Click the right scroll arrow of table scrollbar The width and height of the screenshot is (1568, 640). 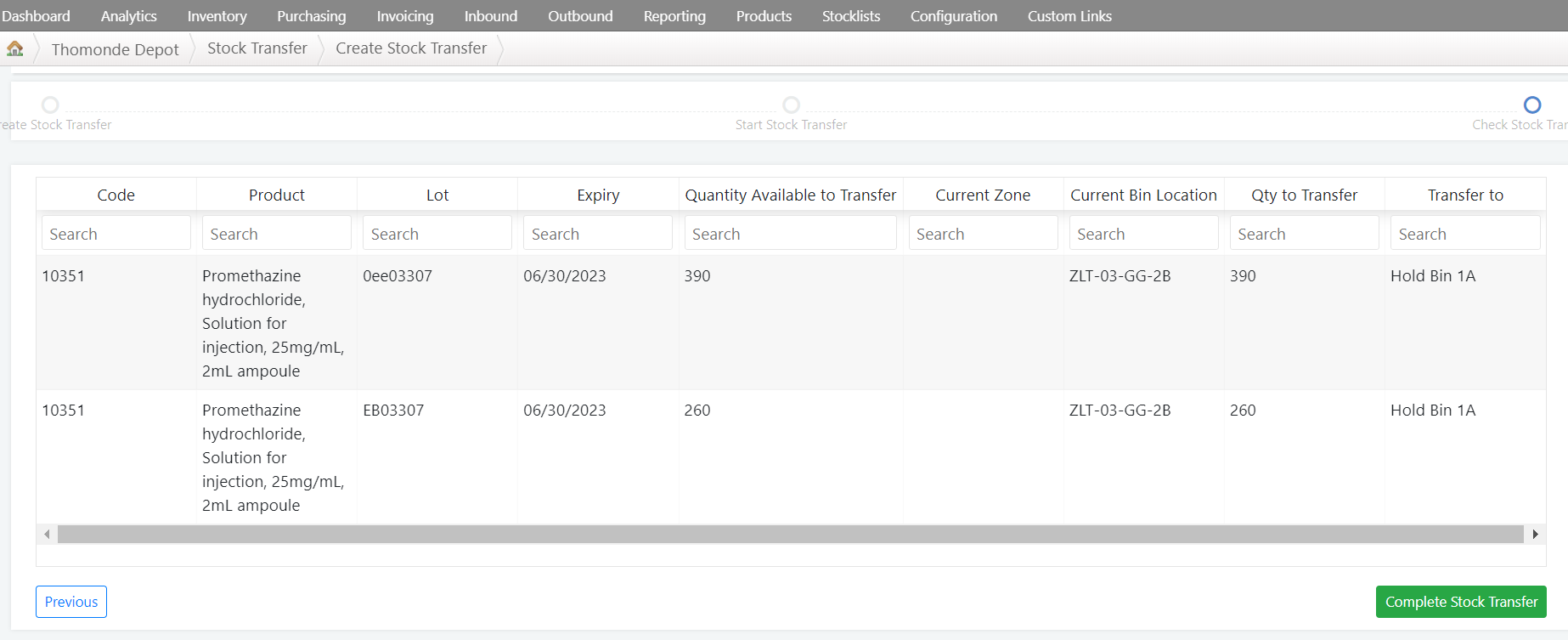tap(1535, 534)
